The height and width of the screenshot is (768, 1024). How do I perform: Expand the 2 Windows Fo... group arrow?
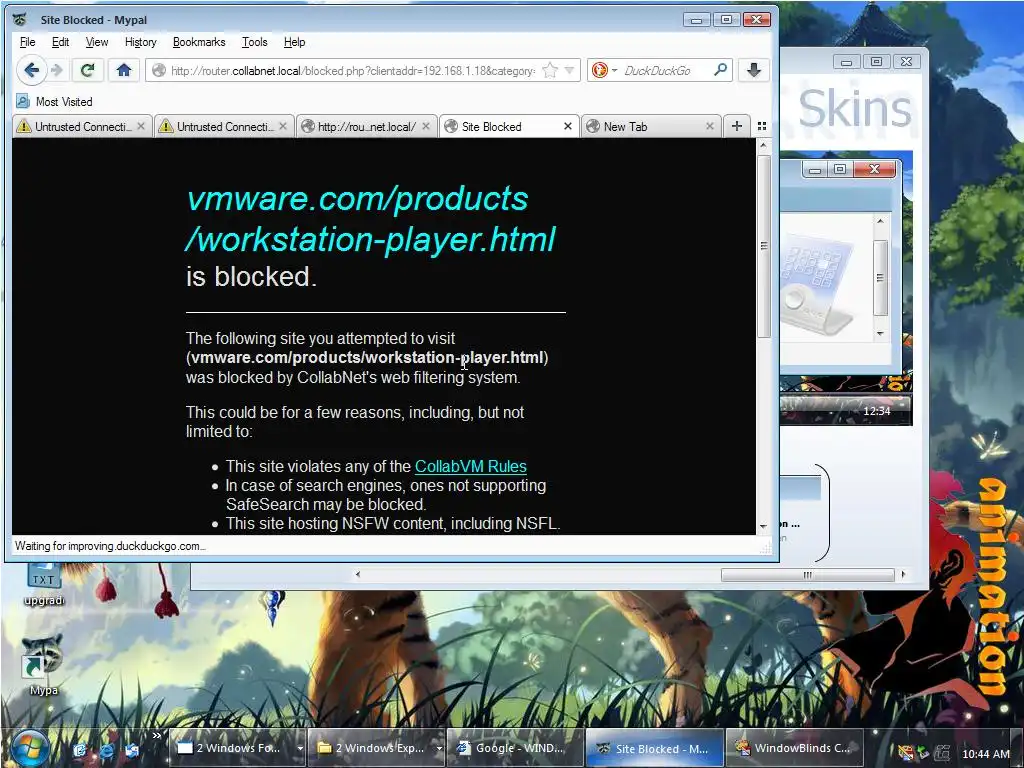pos(300,748)
